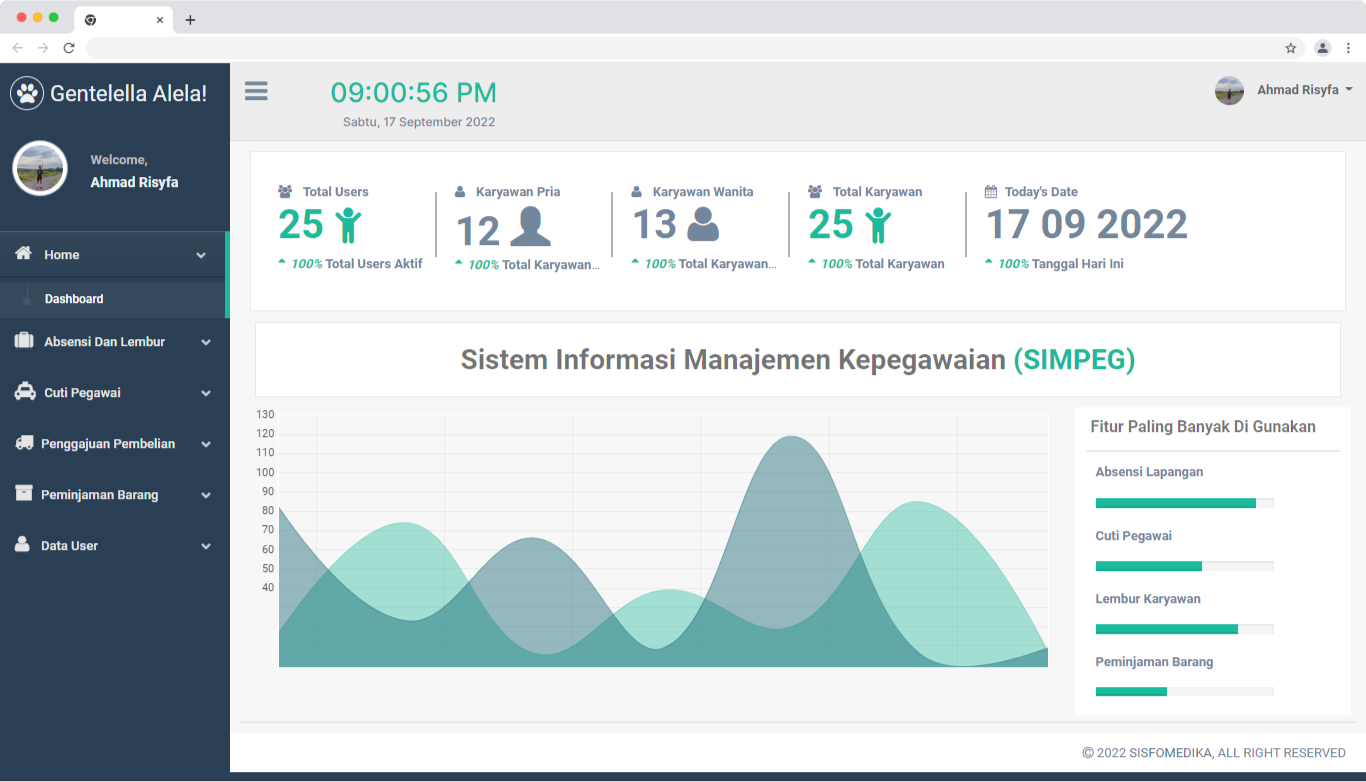Click the Penggajuan Pembelian truck icon
The height and width of the screenshot is (782, 1366).
point(24,443)
